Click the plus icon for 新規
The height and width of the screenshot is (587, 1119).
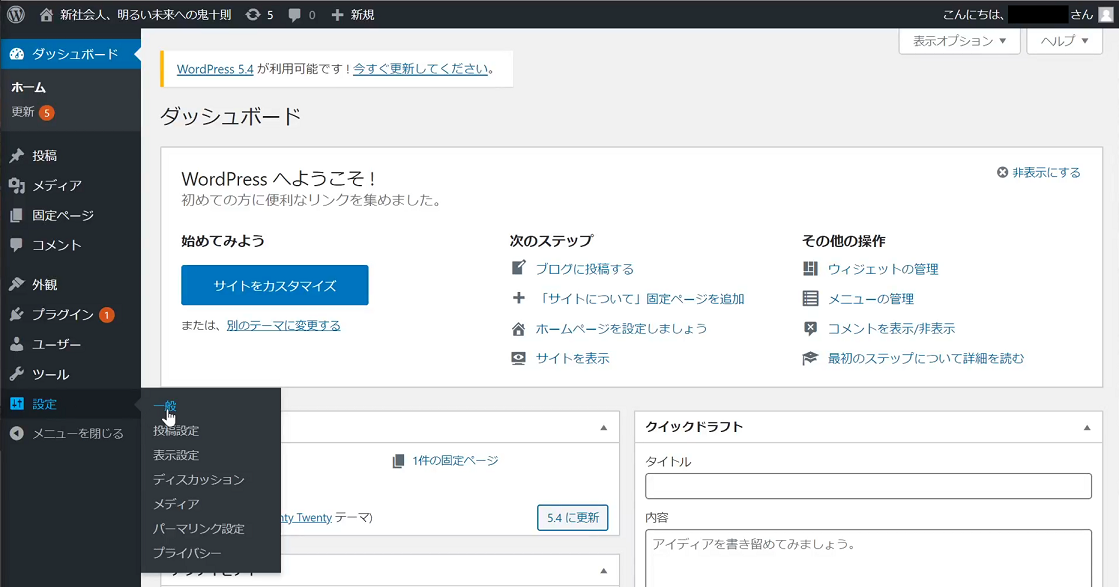click(338, 14)
